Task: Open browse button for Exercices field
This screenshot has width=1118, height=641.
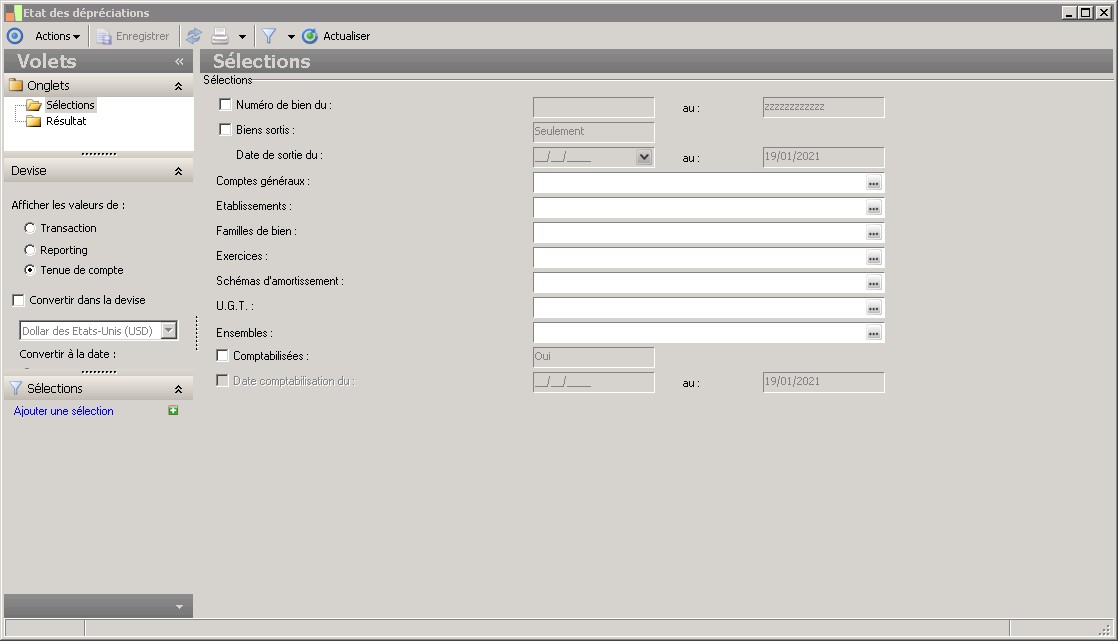Action: coord(873,258)
